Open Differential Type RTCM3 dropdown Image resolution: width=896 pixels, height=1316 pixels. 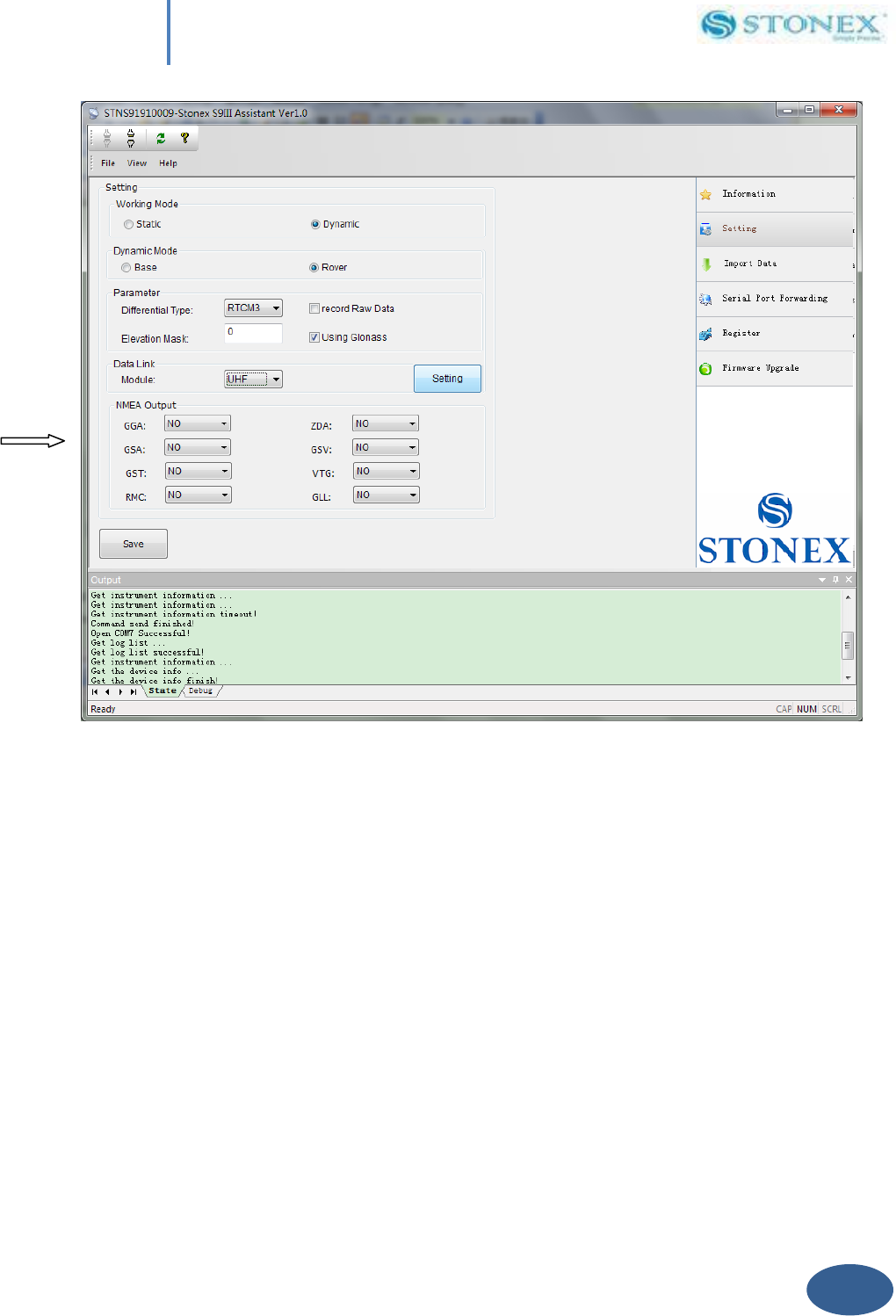point(253,308)
